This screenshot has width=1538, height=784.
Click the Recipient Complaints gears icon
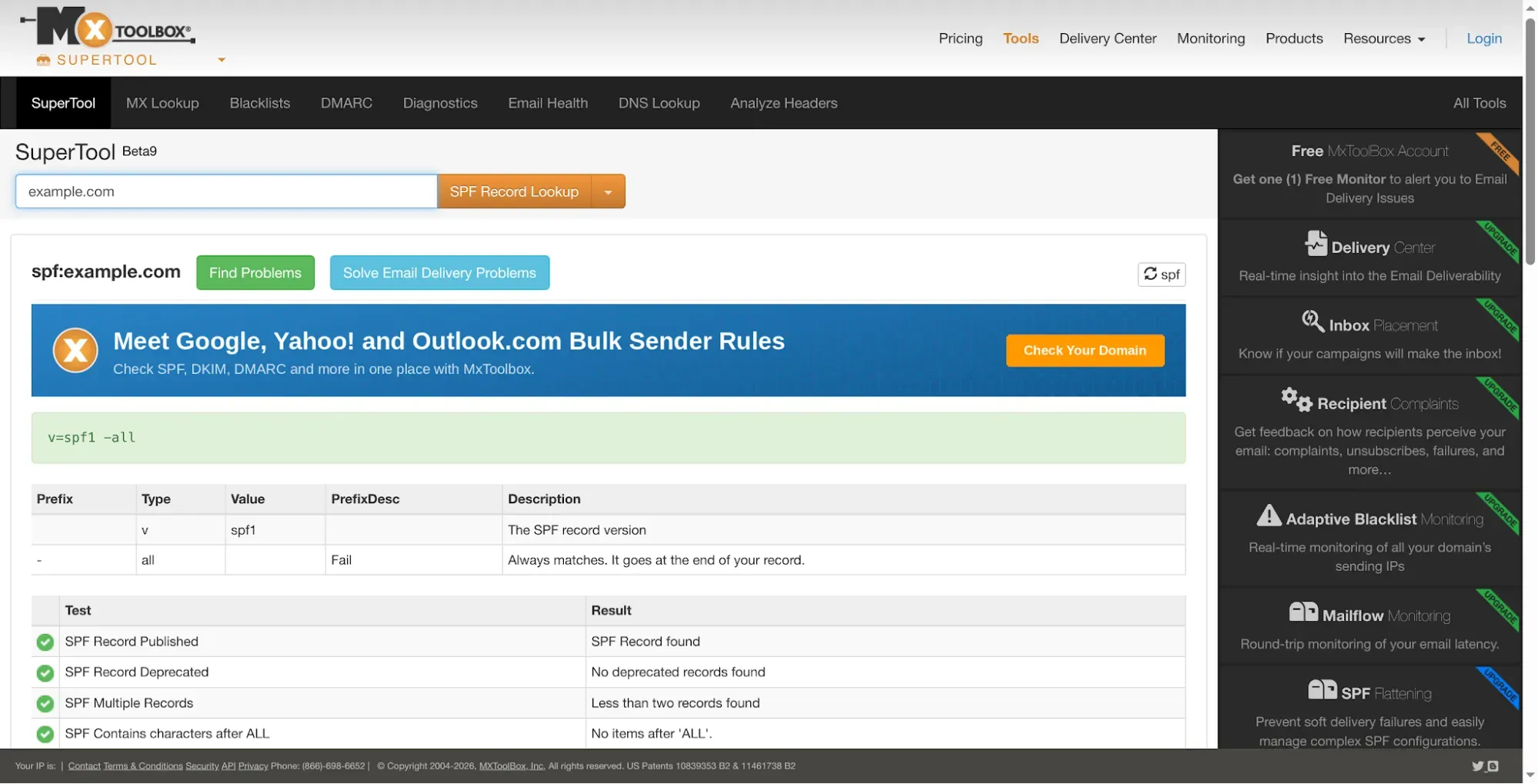(x=1296, y=400)
